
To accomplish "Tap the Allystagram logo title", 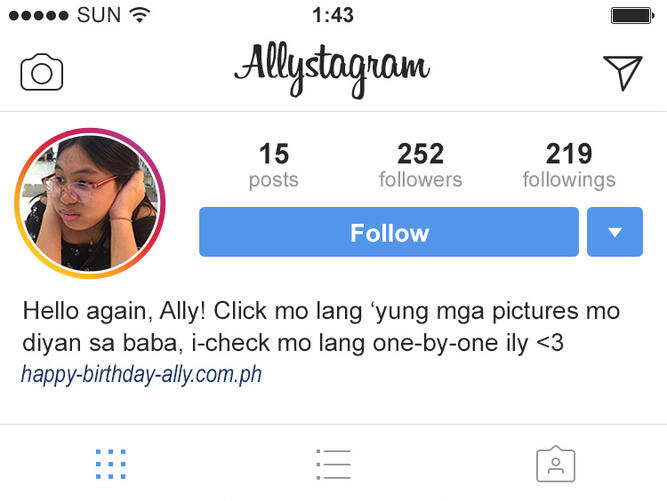I will [332, 70].
